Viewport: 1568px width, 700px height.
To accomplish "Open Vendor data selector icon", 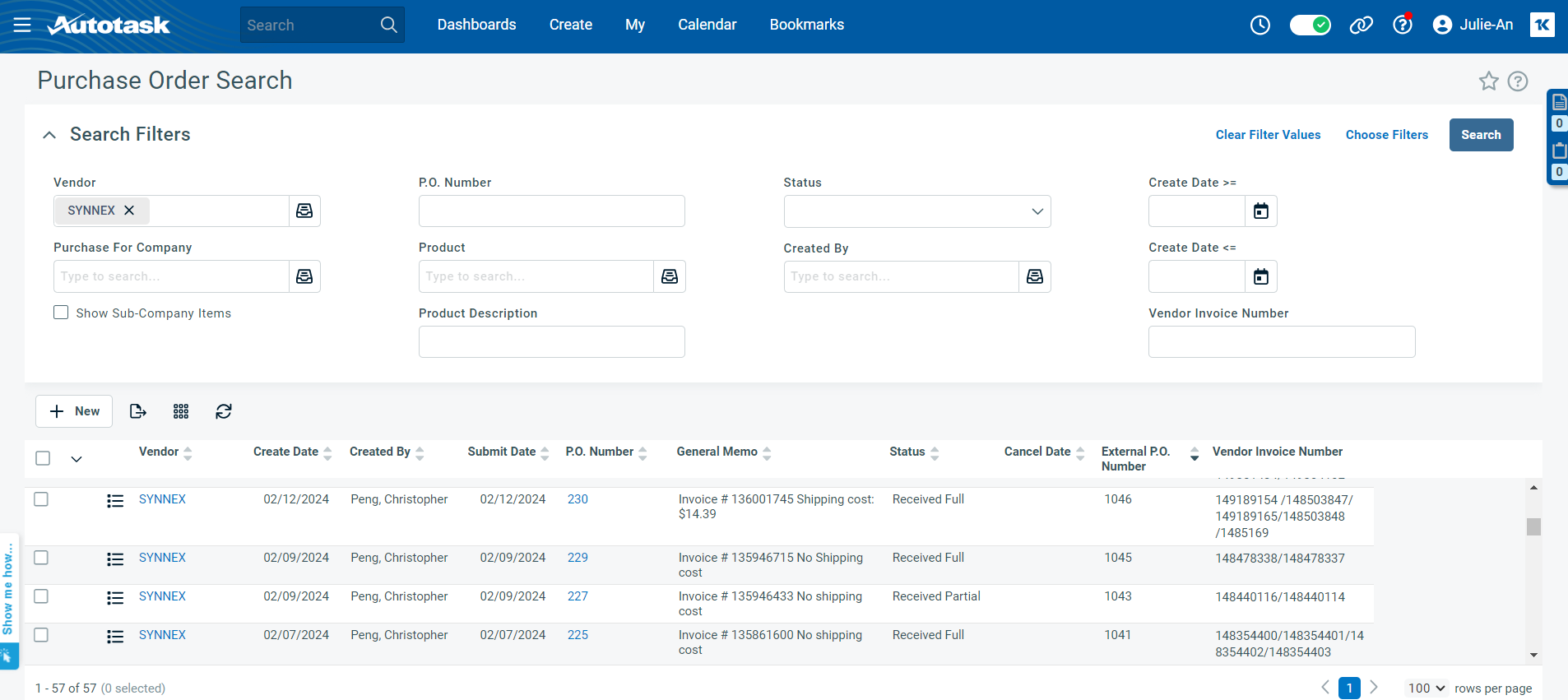I will click(304, 211).
